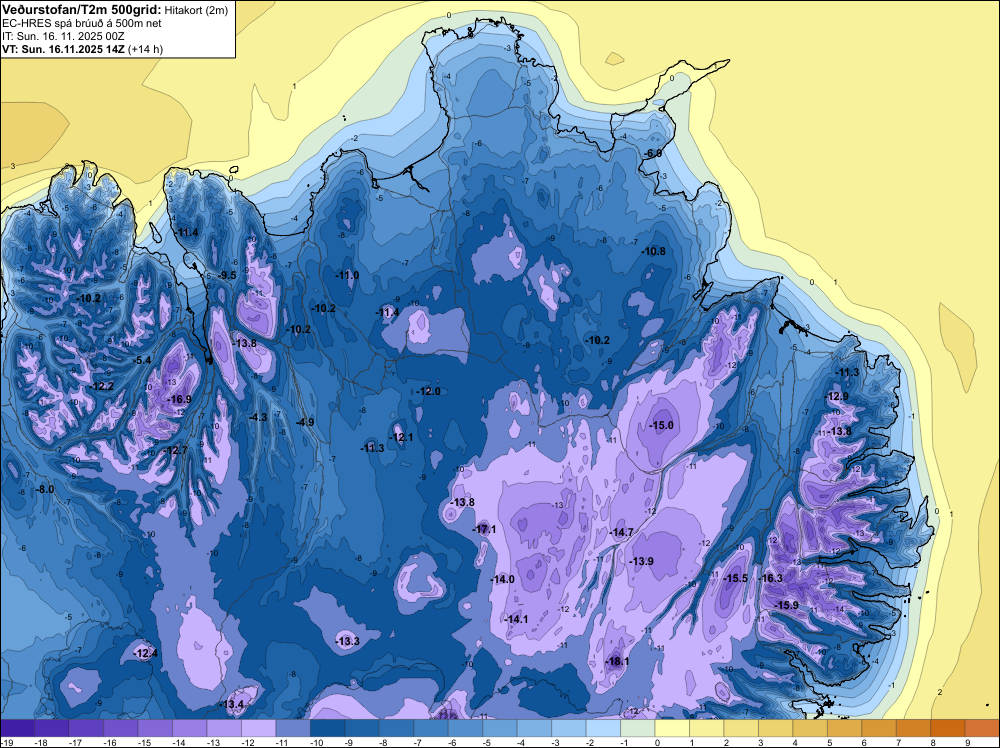
Task: Click the -13.3 temperature label
Action: pos(348,641)
